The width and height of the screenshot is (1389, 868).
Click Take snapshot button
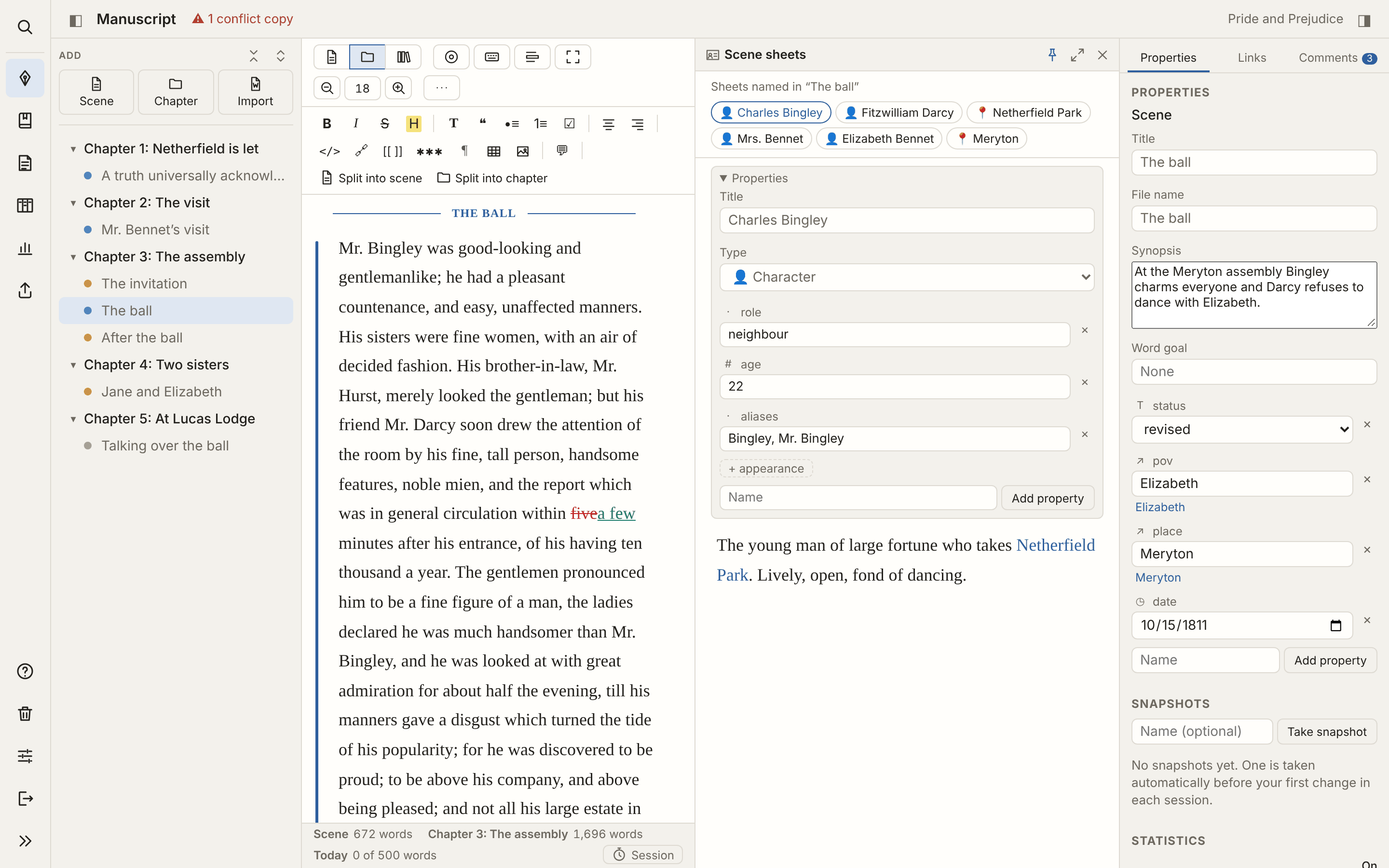click(1326, 732)
